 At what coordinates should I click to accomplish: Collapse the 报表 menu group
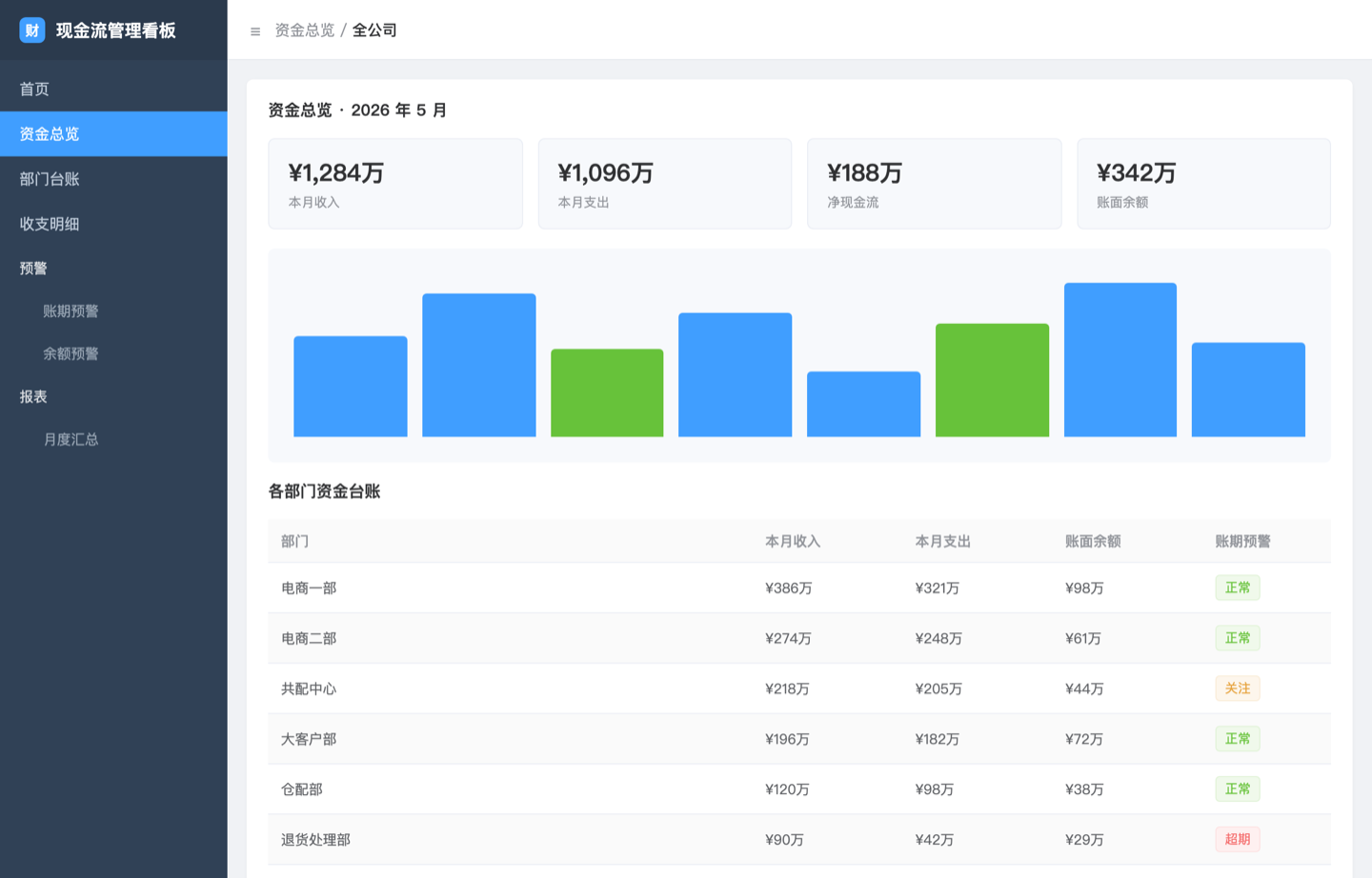113,396
